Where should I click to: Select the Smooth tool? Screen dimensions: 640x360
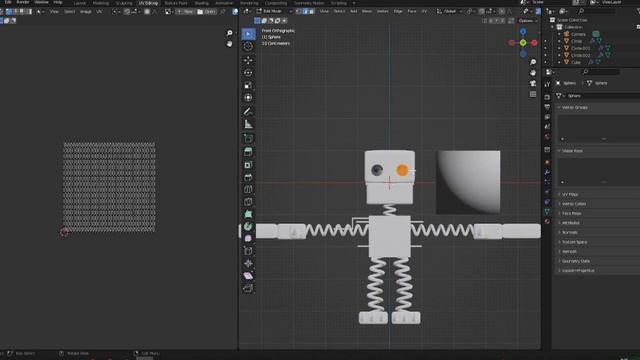pos(248,238)
